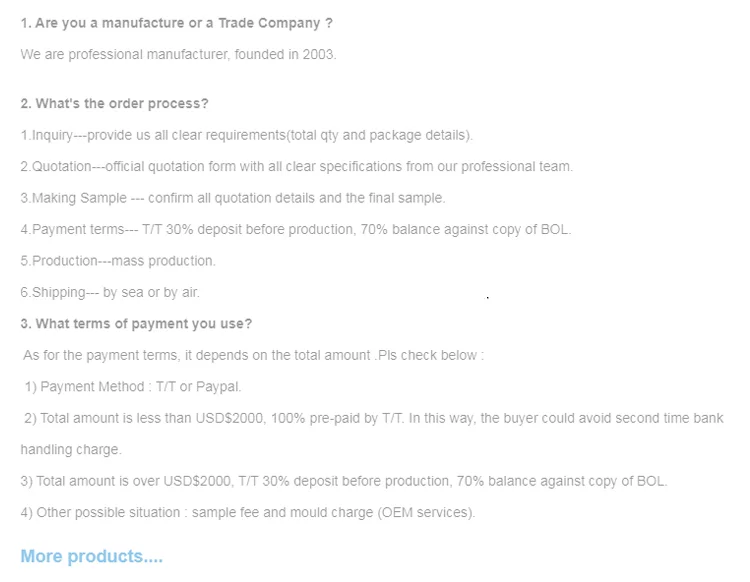Click the line about amounts over USD$2000

344,481
